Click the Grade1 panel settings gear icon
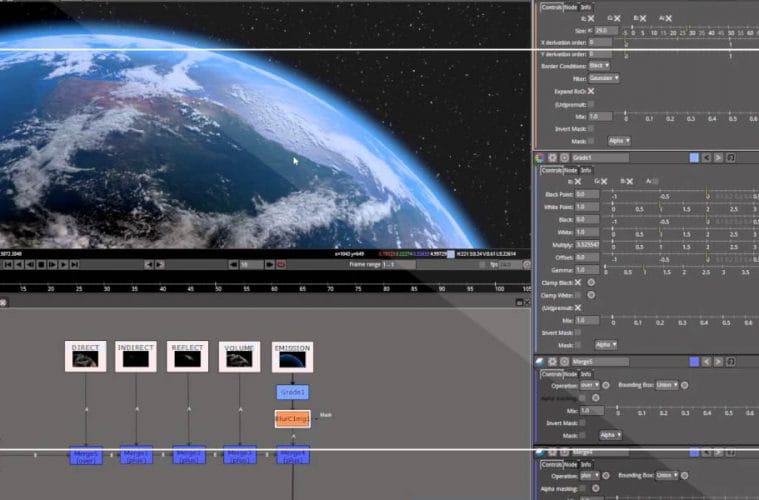The height and width of the screenshot is (500, 759). click(x=551, y=158)
